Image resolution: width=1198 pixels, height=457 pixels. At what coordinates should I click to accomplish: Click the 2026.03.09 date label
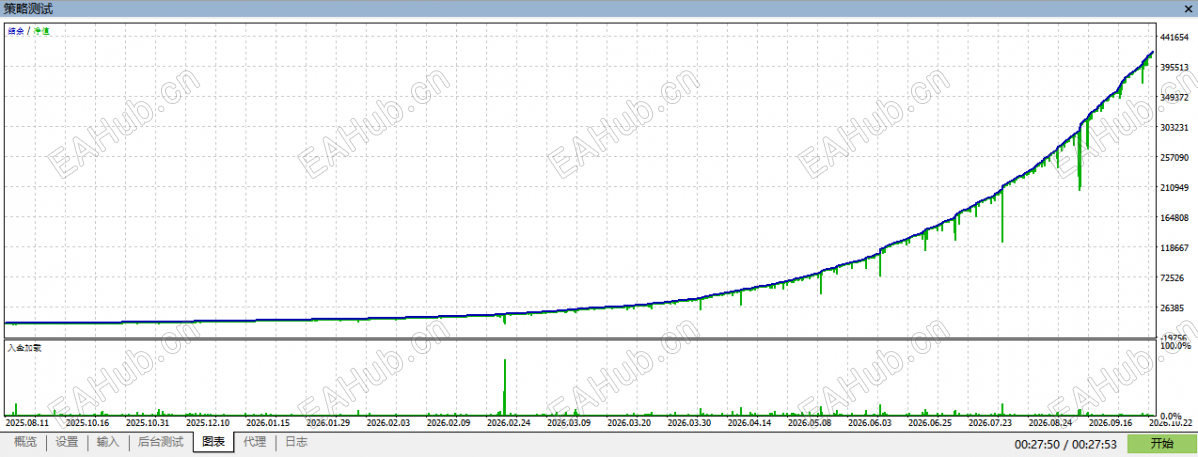point(569,422)
